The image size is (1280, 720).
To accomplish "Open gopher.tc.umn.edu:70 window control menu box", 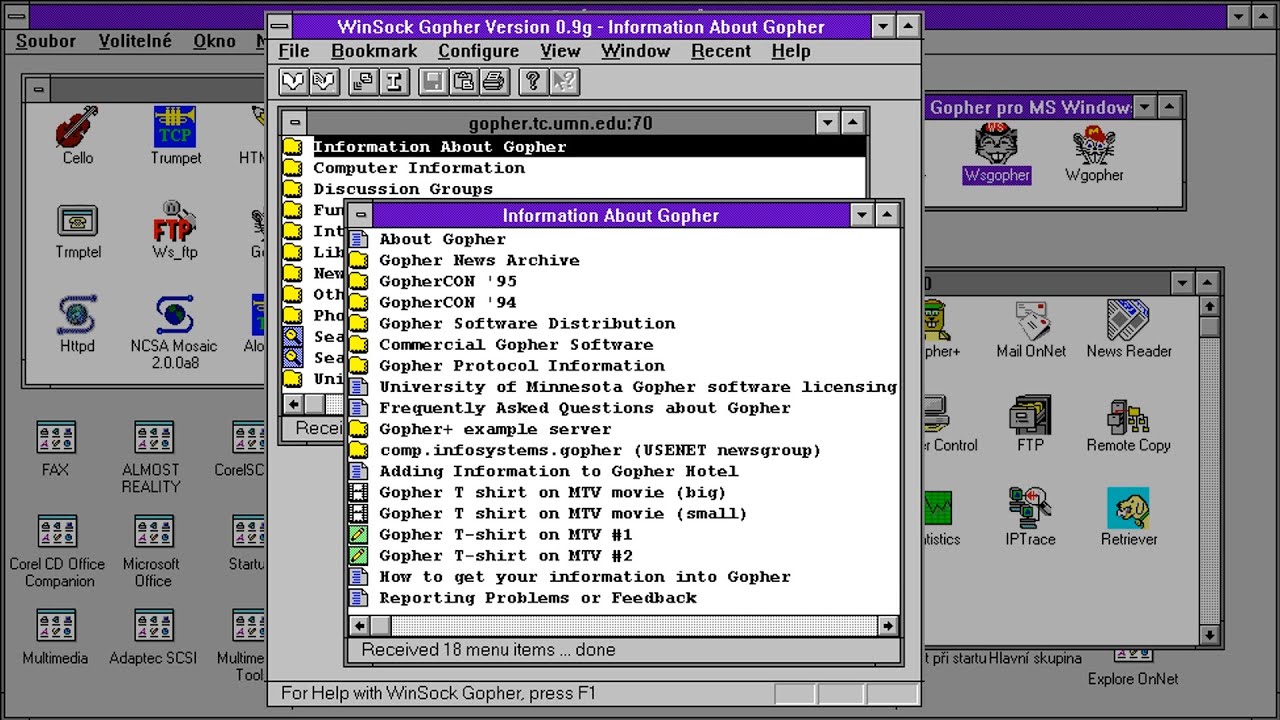I will click(294, 123).
